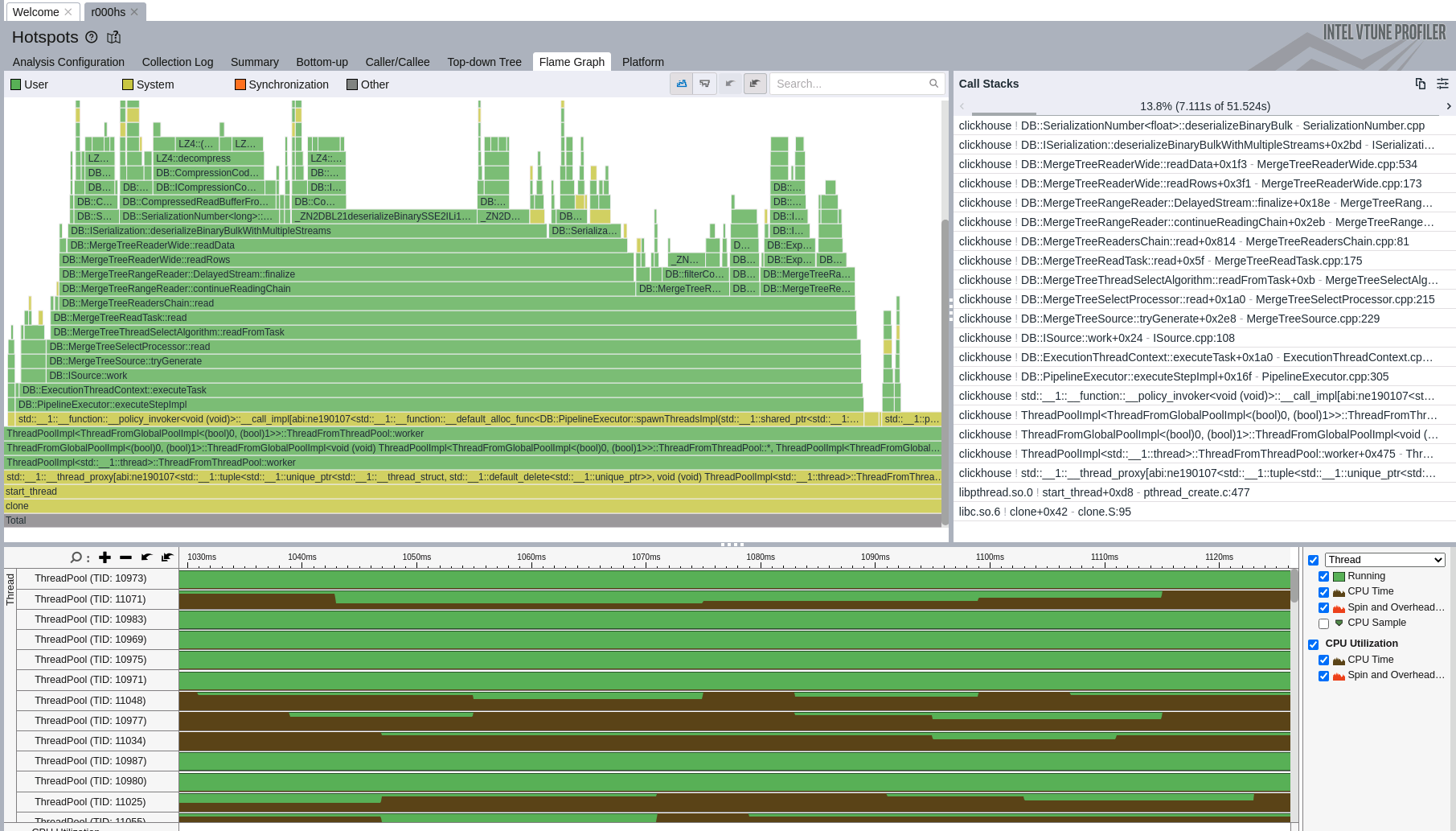Select call stack row MergeTreeReaderWide.cpp:534
Image resolution: width=1456 pixels, height=831 pixels.
[x=1204, y=164]
